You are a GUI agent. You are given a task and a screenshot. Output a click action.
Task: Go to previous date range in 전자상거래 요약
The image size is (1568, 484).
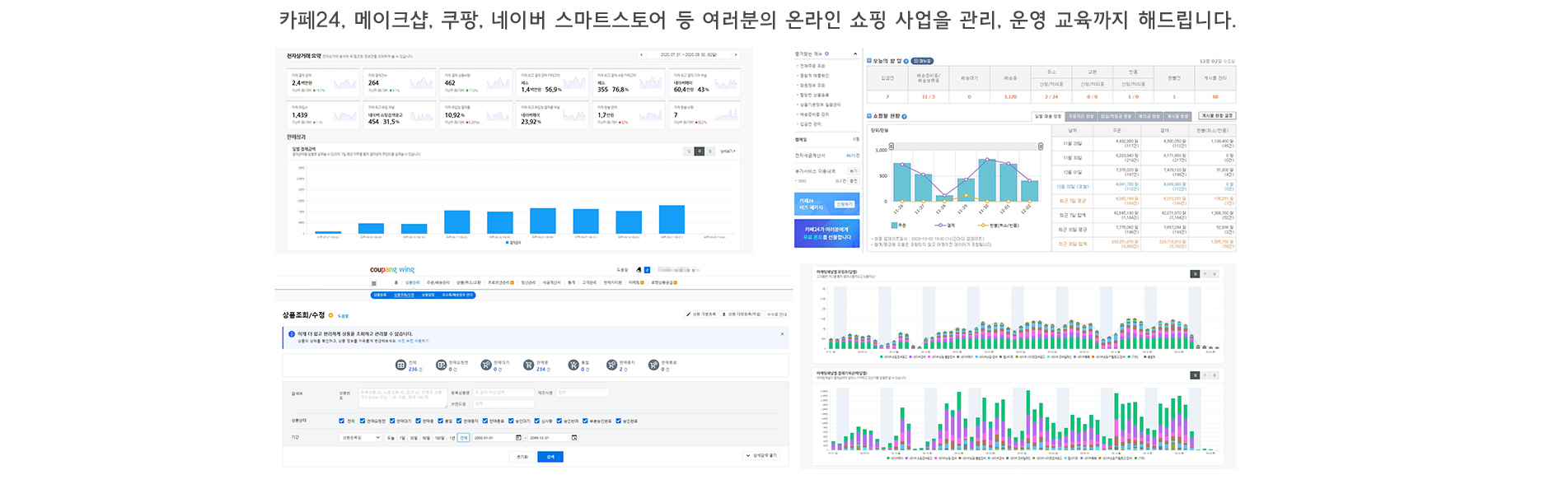click(642, 55)
